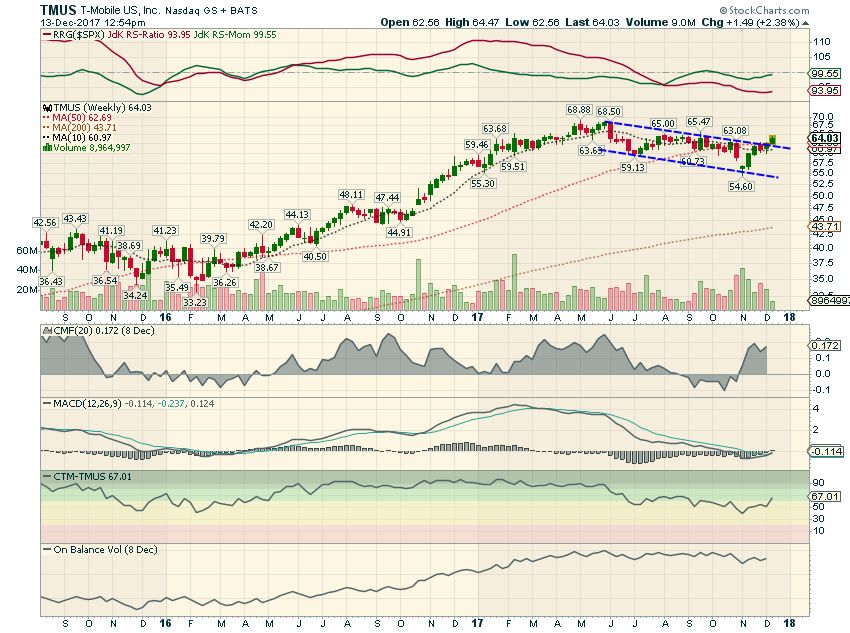
Task: Click the 99.55 value tag on RRG axis
Action: point(825,73)
